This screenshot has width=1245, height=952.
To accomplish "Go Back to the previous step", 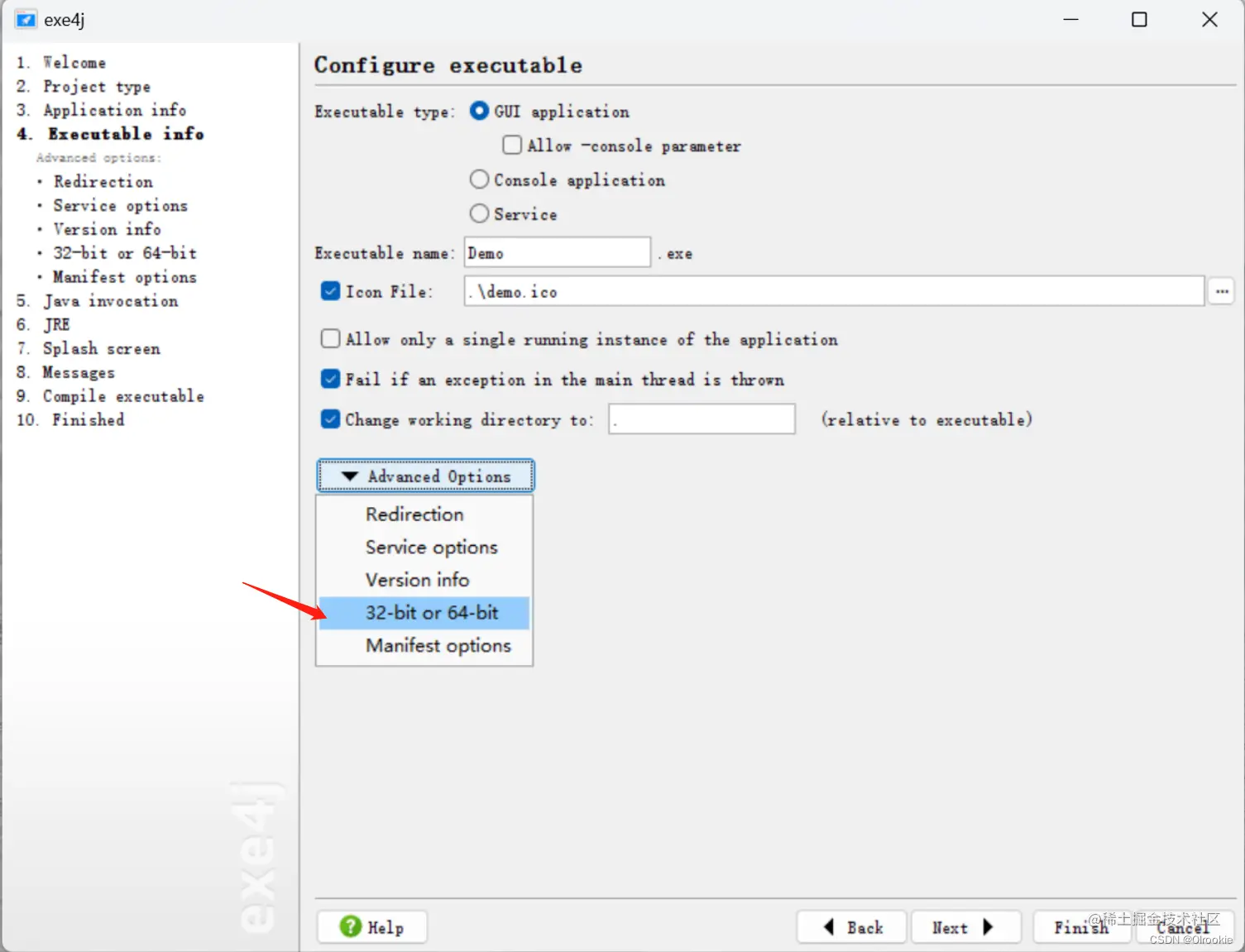I will (851, 927).
